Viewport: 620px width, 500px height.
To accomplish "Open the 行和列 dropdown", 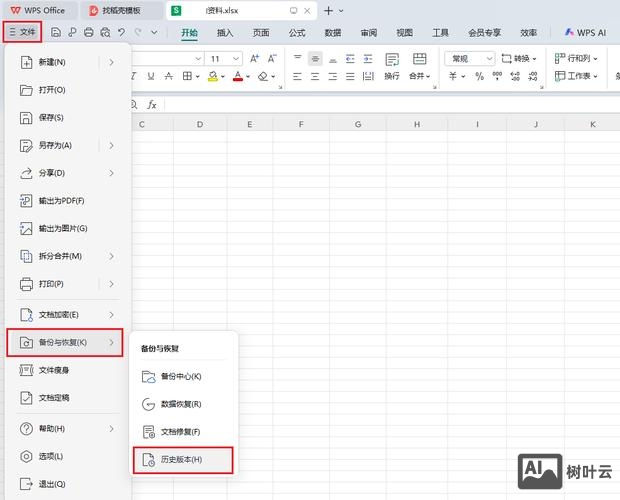I will [576, 58].
